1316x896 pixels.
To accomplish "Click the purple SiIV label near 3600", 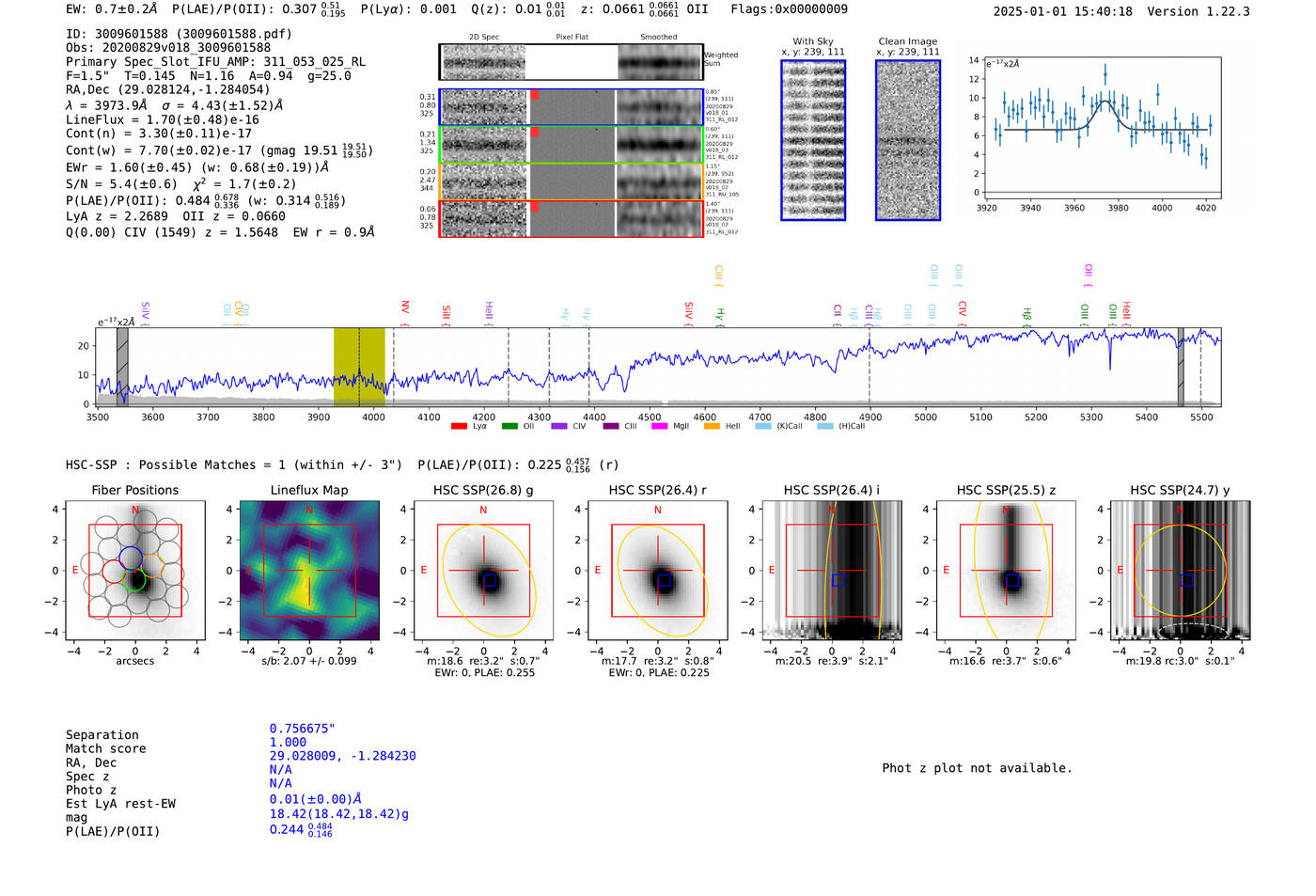I will [145, 313].
